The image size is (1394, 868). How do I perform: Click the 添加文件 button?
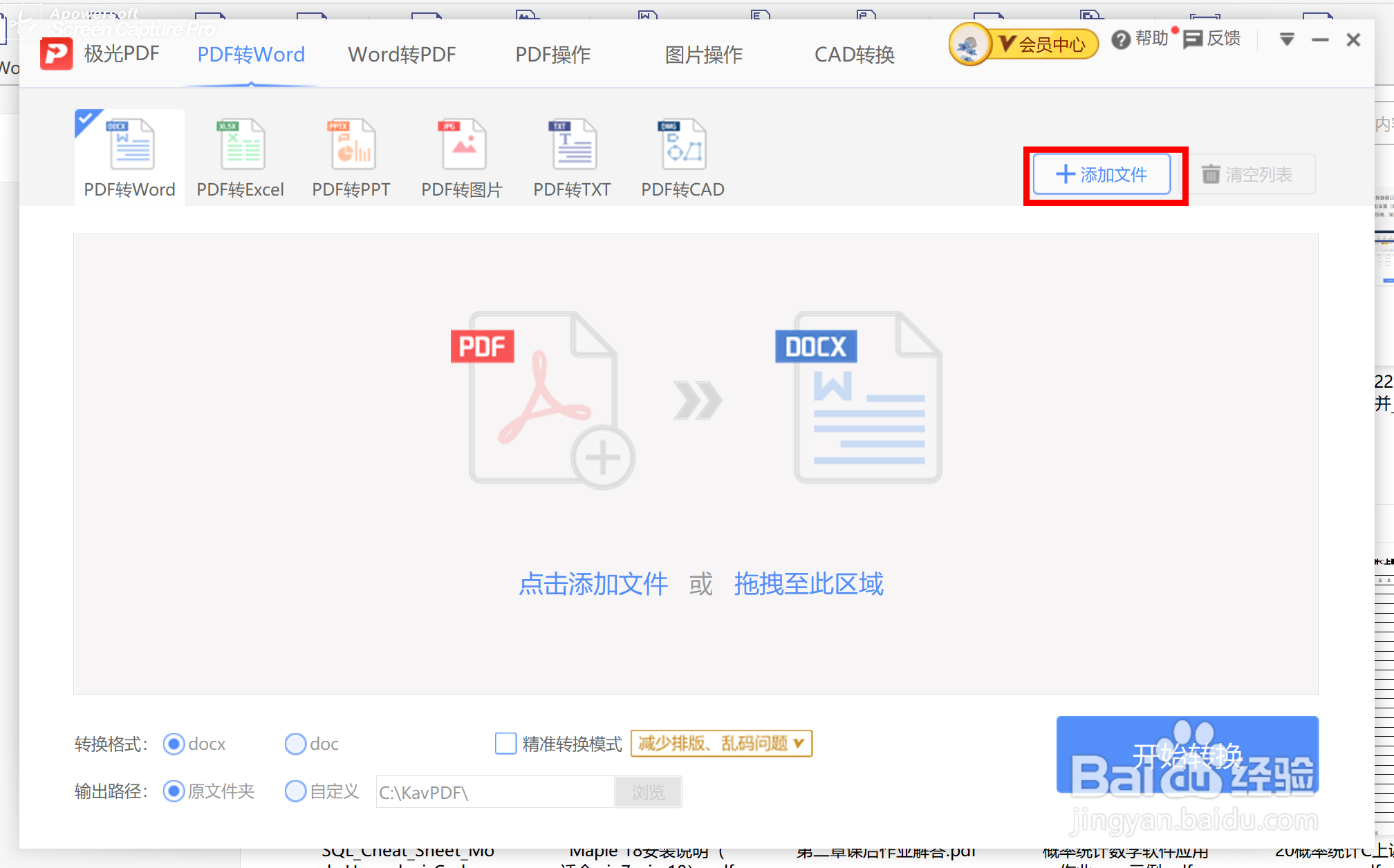click(x=1102, y=174)
